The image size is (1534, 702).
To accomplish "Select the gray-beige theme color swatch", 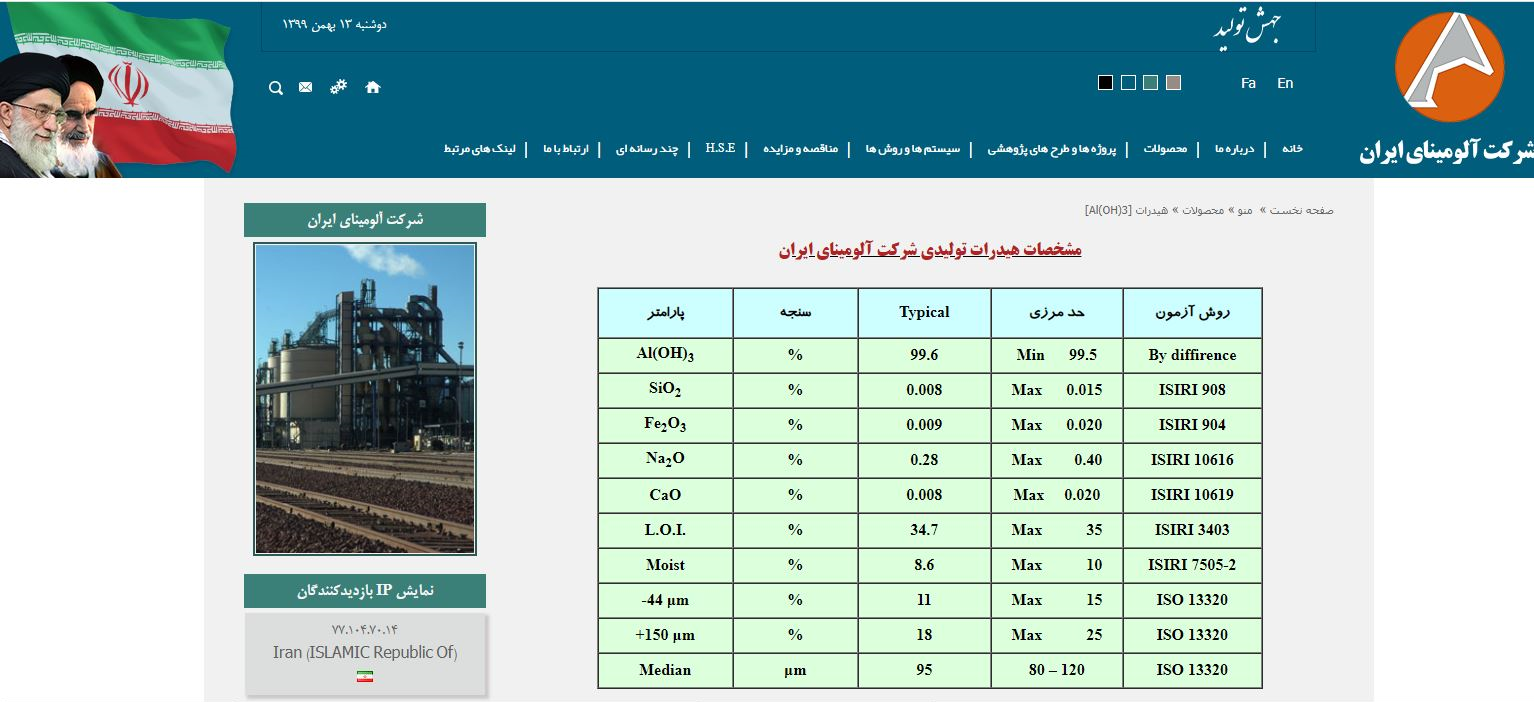I will tap(1174, 83).
